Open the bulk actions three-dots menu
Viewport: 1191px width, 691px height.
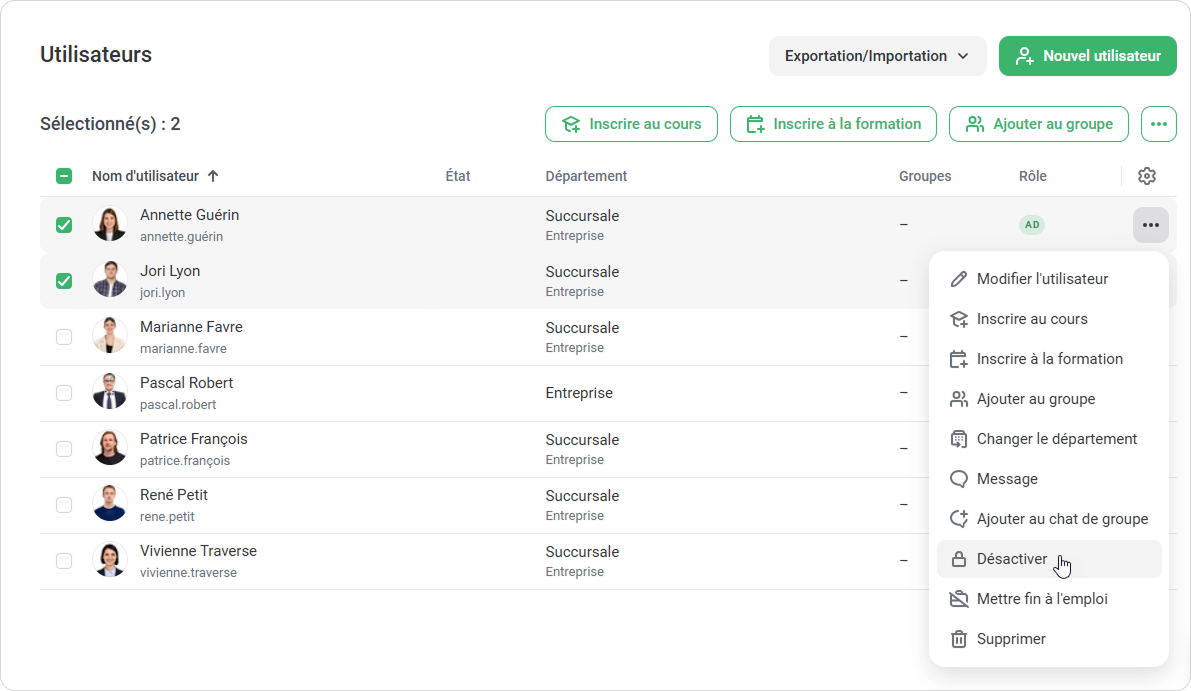[x=1158, y=124]
